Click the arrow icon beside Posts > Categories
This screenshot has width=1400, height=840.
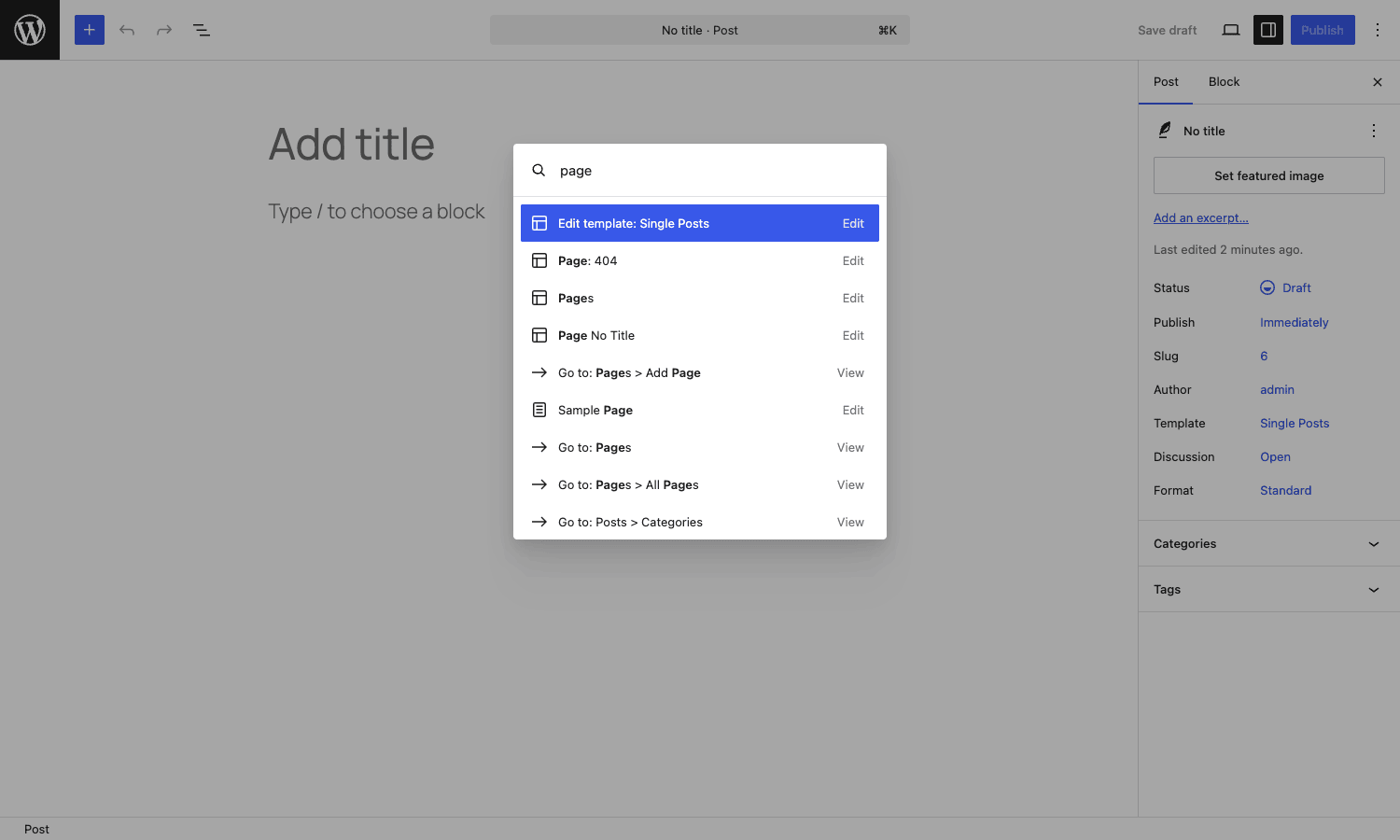click(x=539, y=522)
